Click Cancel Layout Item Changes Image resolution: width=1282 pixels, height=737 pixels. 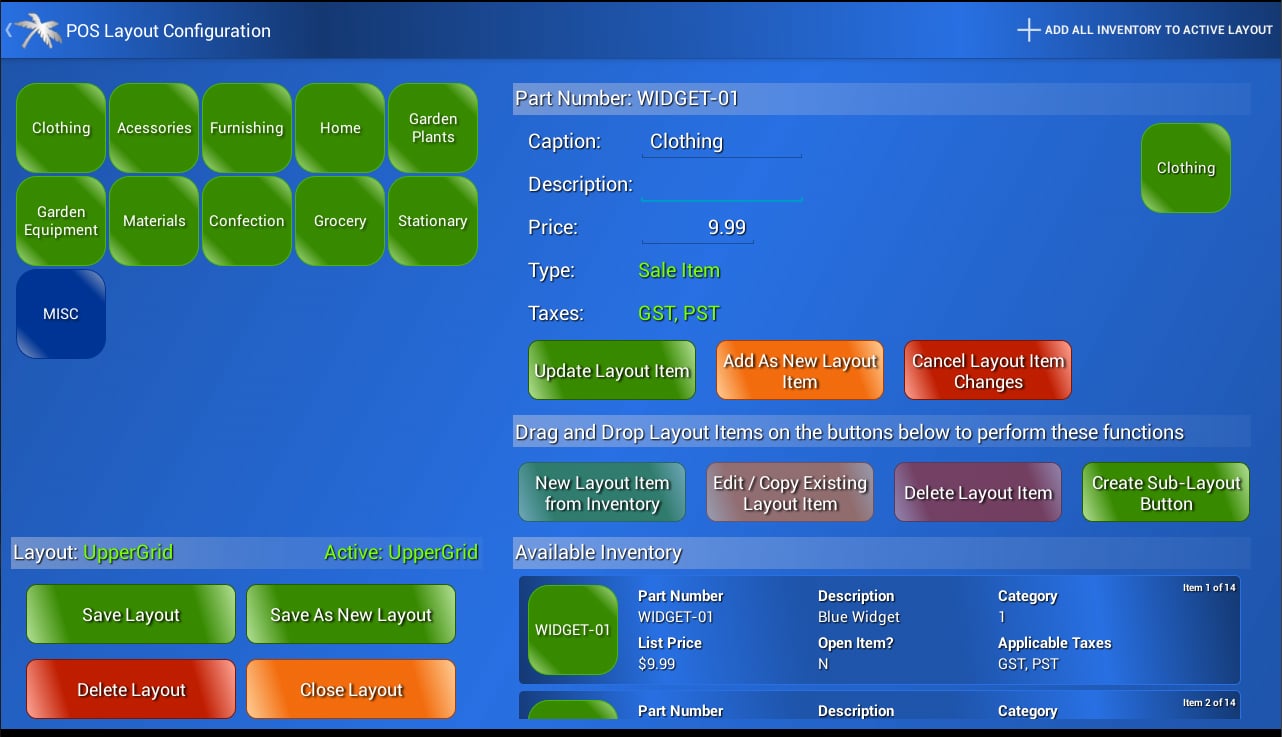click(x=988, y=371)
